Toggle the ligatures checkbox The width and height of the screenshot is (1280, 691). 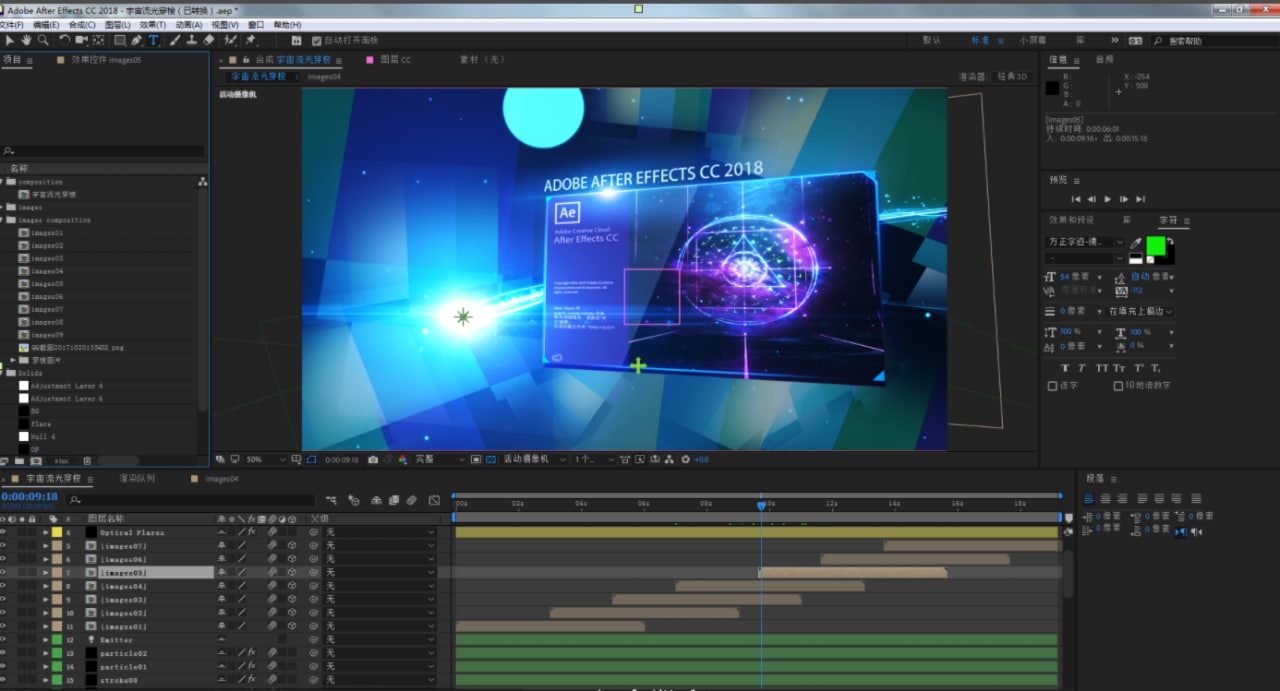(1052, 386)
